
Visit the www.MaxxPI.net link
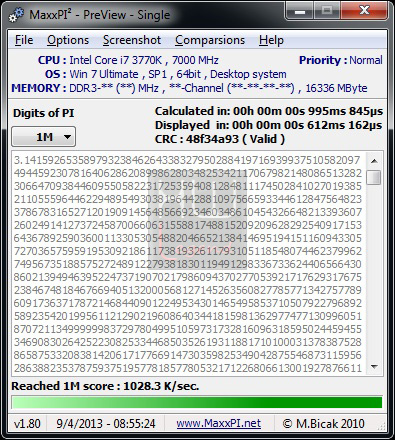(219, 423)
